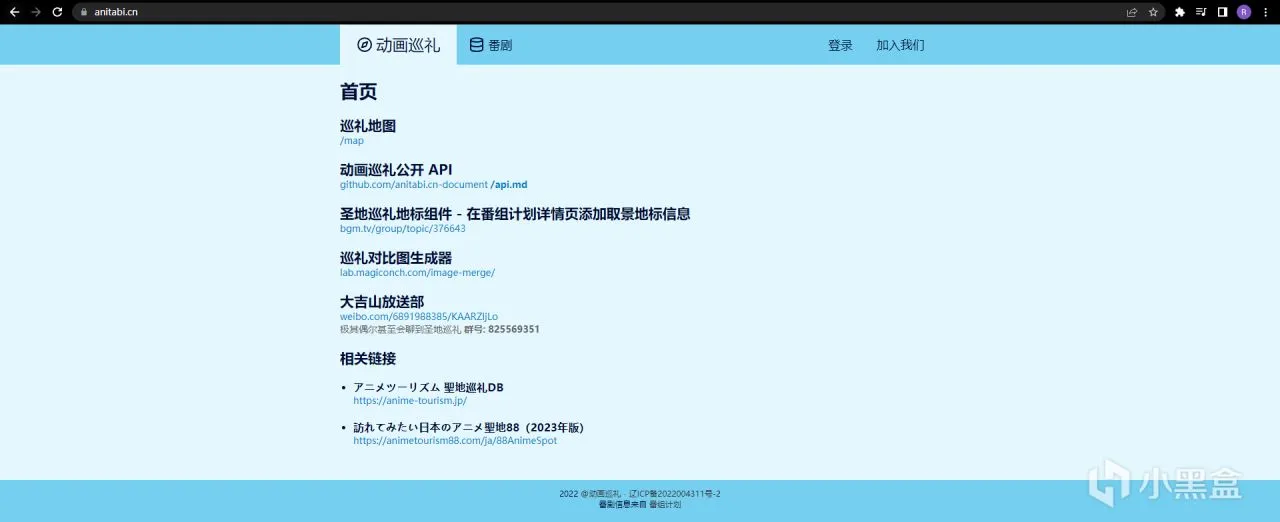This screenshot has height=522, width=1280.
Task: Open the purple R profile avatar
Action: click(x=1244, y=12)
